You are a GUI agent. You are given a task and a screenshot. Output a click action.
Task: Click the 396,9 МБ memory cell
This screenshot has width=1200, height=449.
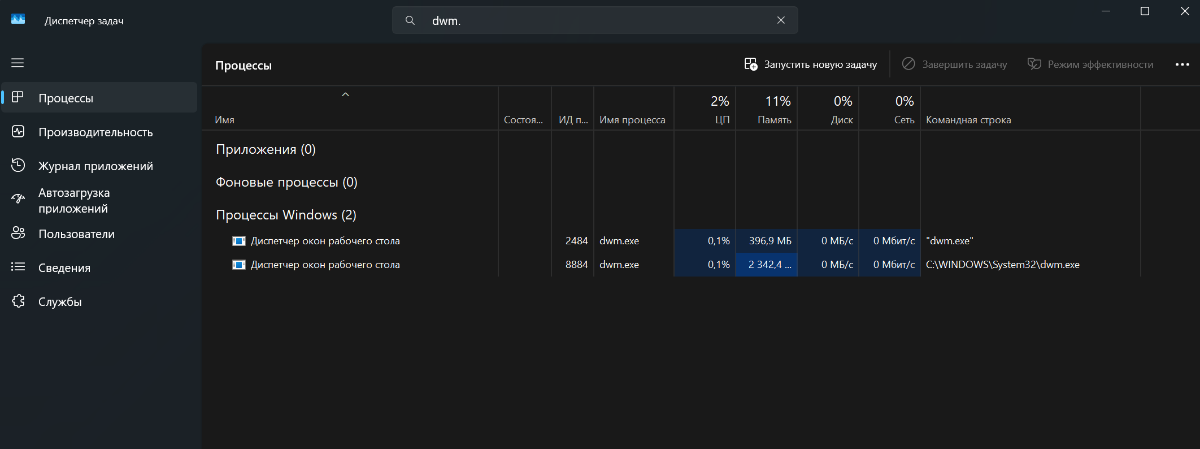pyautogui.click(x=767, y=241)
